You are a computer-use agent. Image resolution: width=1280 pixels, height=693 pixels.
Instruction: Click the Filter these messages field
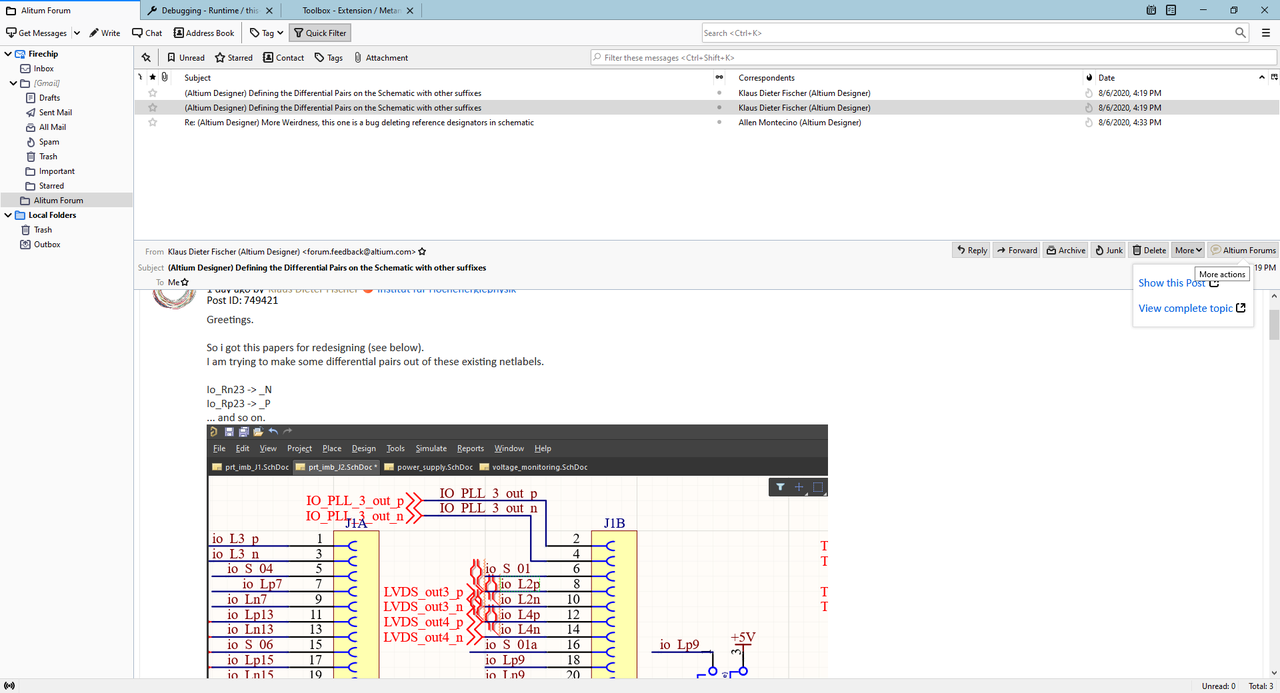click(933, 58)
